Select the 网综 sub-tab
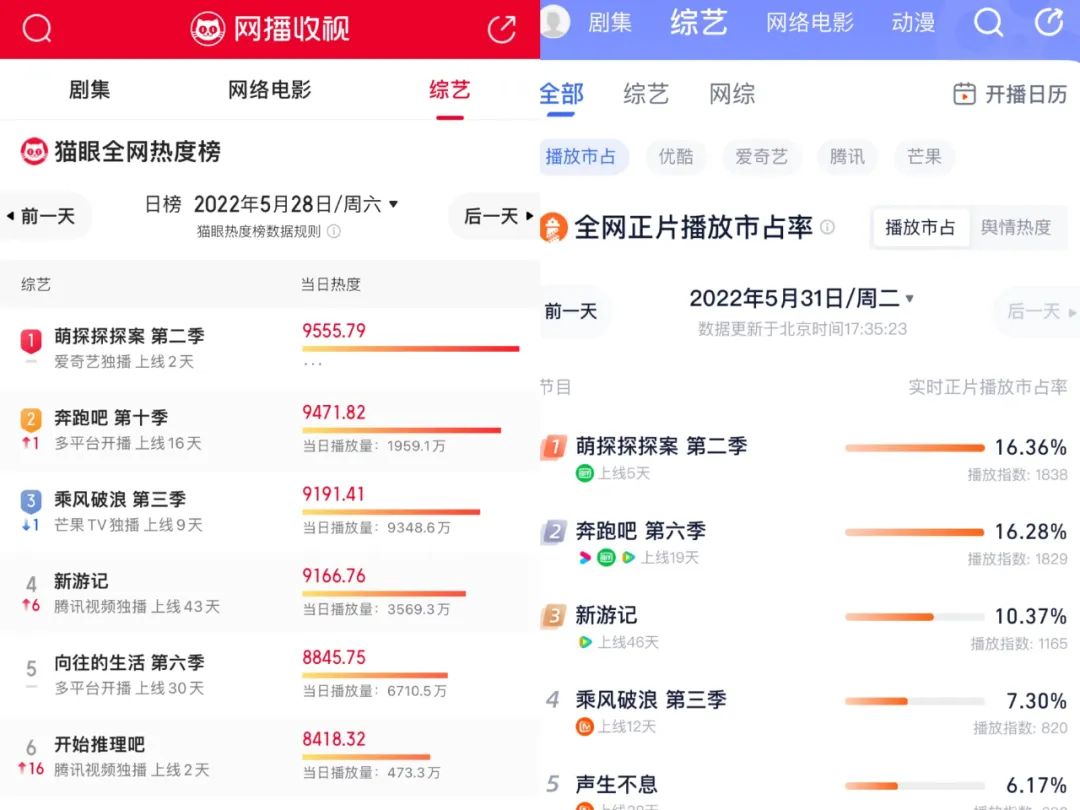 point(732,94)
